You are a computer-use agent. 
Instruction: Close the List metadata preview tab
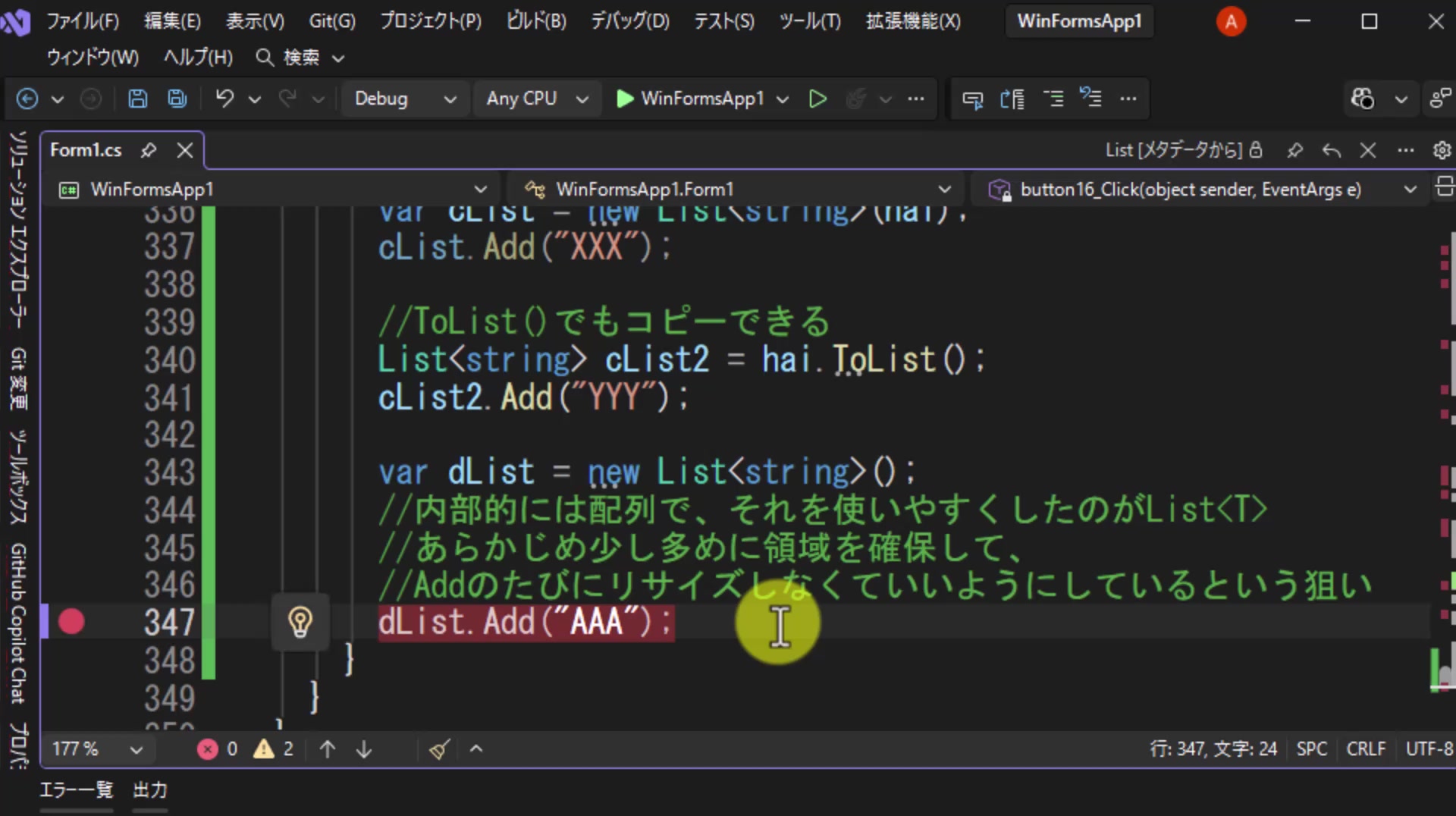coord(1368,150)
